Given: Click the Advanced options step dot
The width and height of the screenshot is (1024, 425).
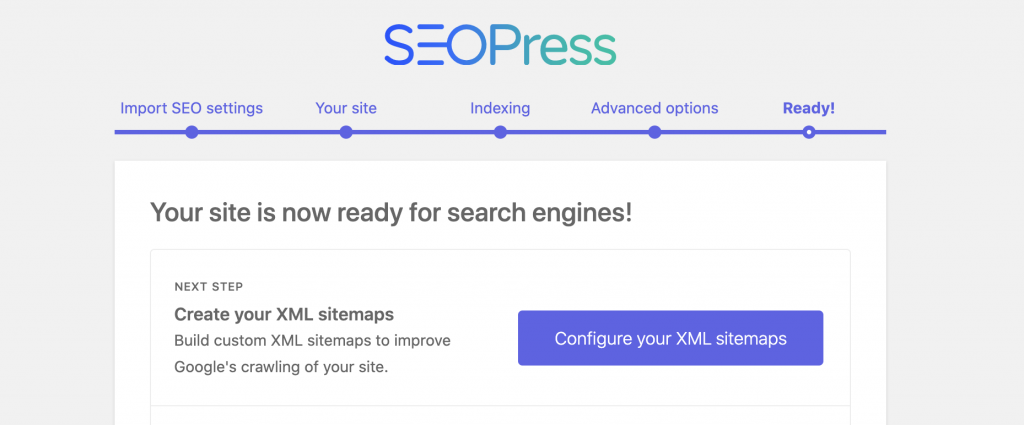Looking at the screenshot, I should 654,132.
